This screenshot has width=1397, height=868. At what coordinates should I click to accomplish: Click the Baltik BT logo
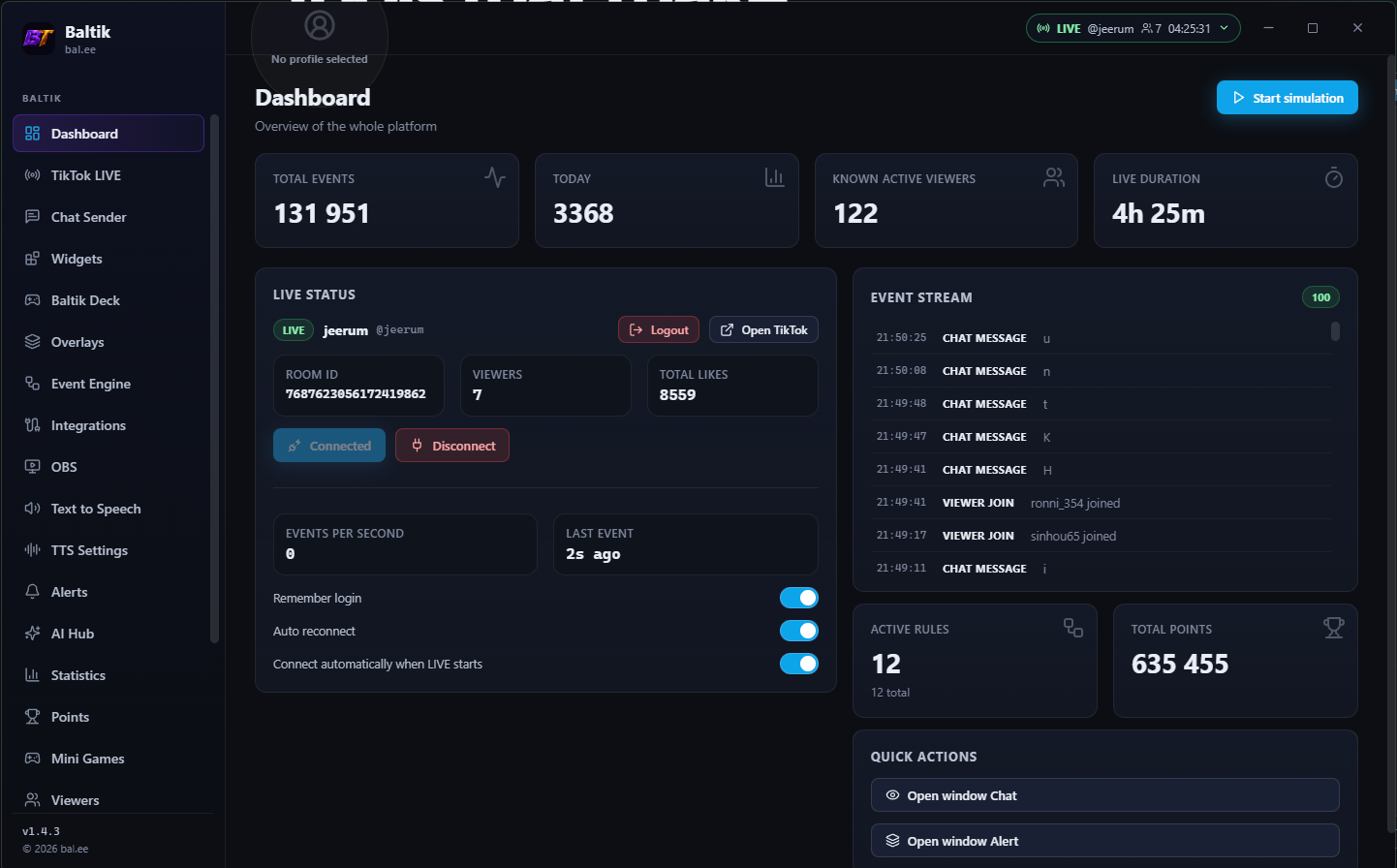coord(39,39)
